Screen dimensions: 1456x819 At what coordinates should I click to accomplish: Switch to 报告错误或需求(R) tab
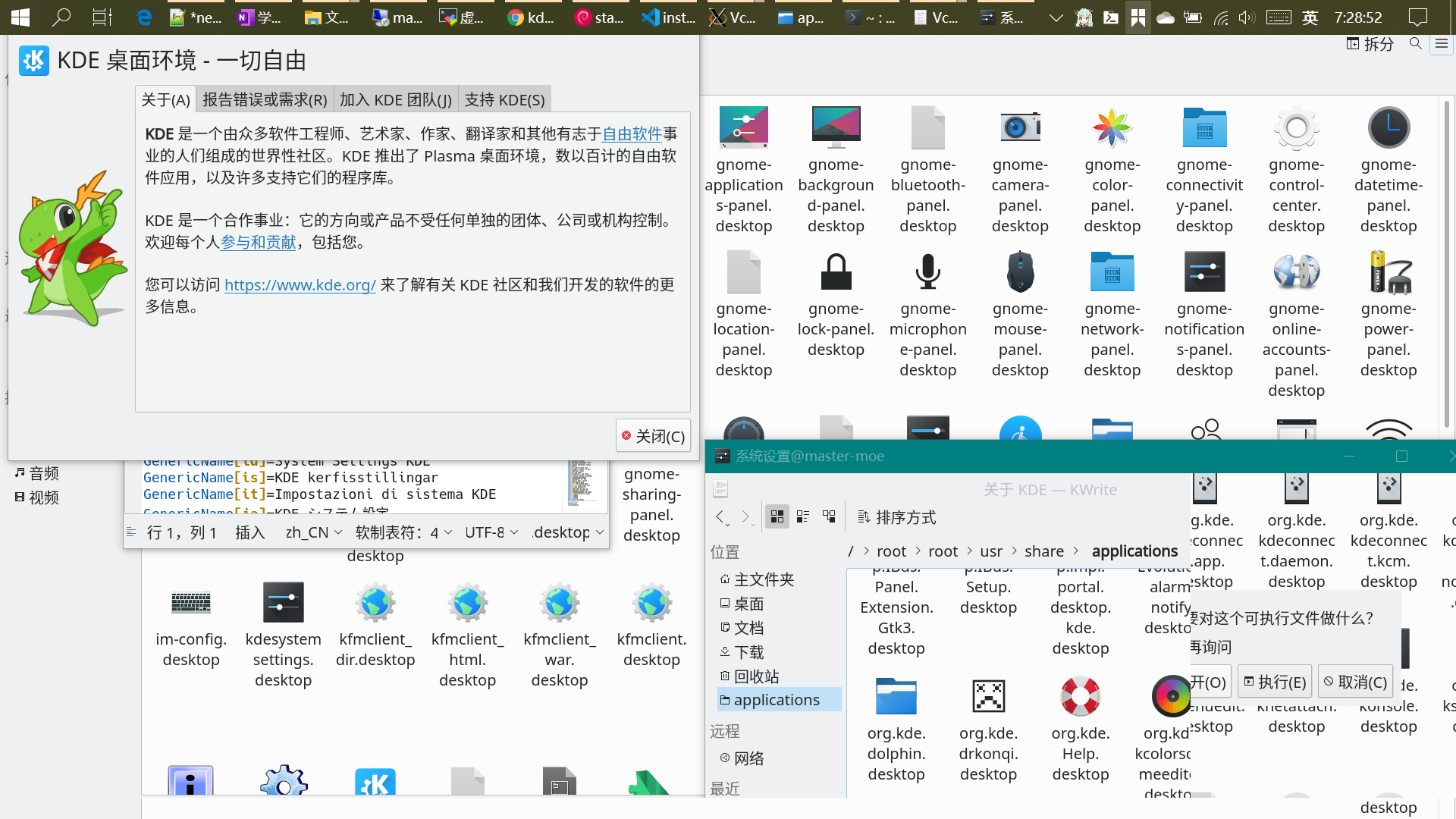tap(265, 99)
